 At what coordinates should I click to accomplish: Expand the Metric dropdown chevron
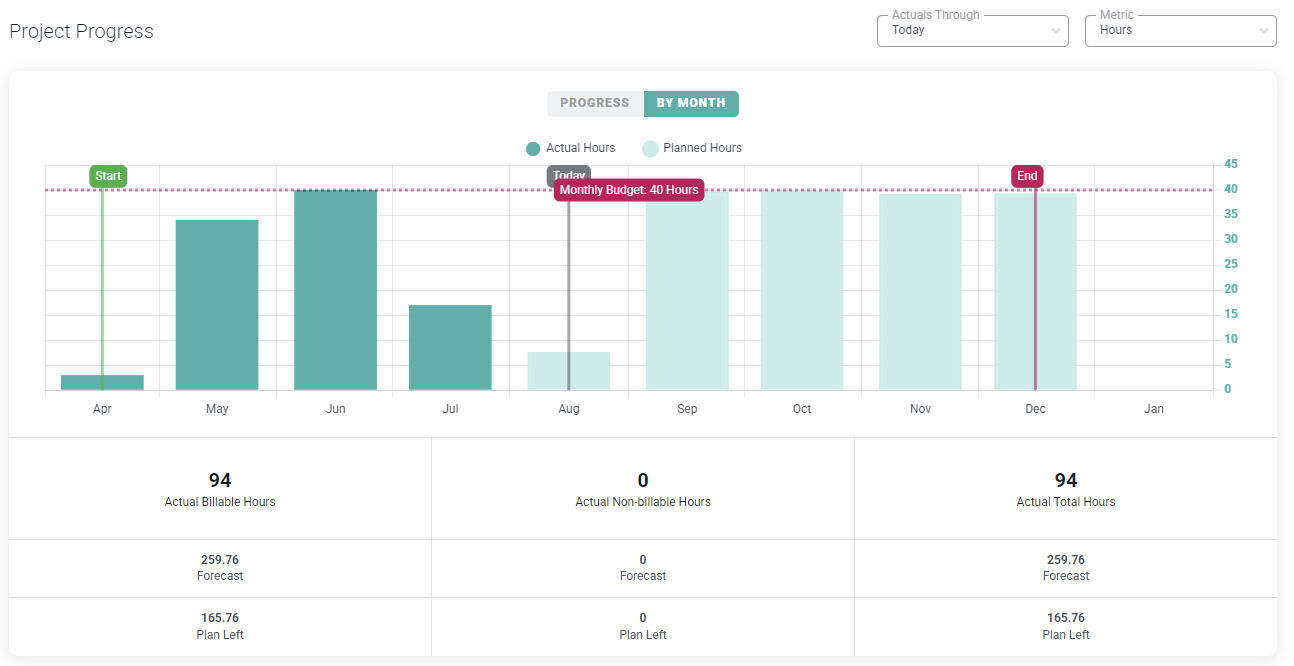click(1263, 31)
